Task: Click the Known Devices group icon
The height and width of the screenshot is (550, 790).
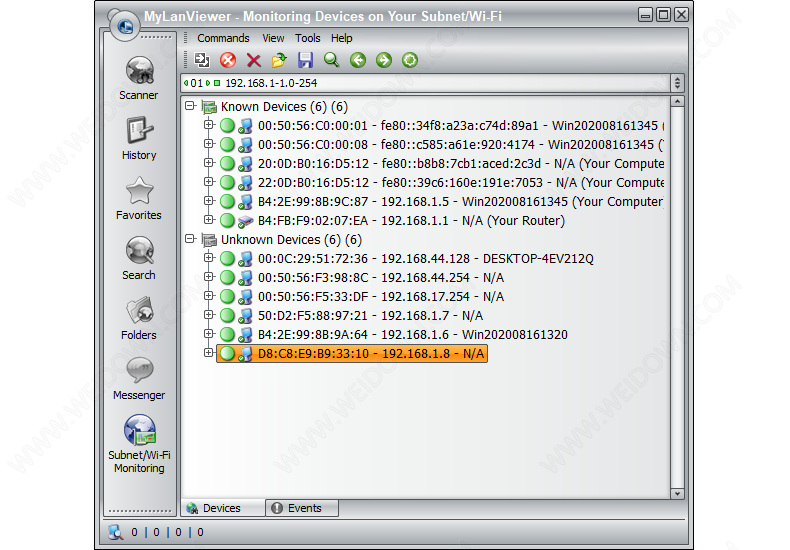Action: (209, 107)
